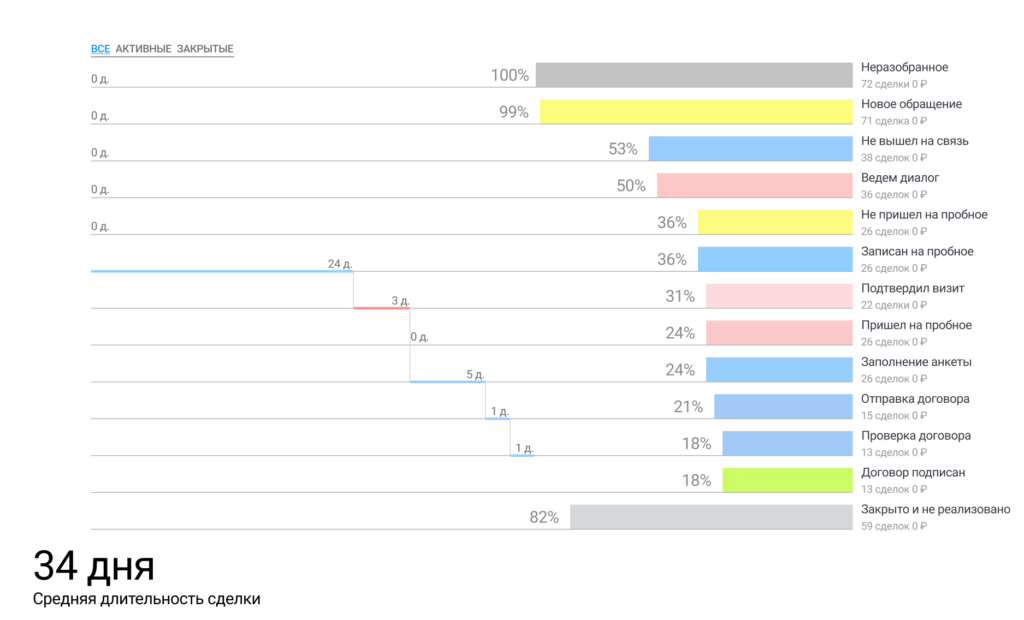Viewport: 1024px width, 620px height.
Task: Select the yellow Новое обращение bar
Action: tap(694, 111)
